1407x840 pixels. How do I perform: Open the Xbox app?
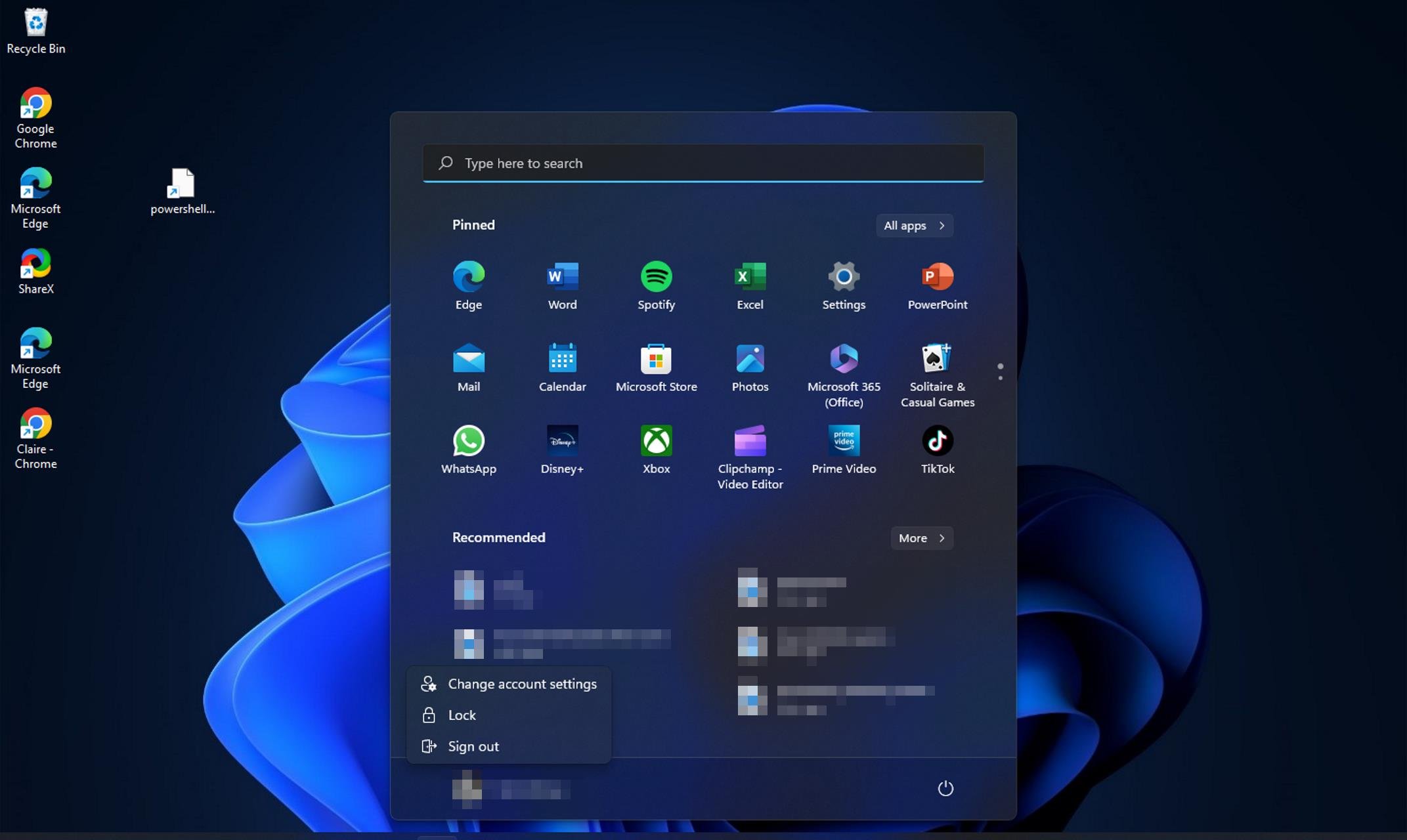tap(656, 450)
